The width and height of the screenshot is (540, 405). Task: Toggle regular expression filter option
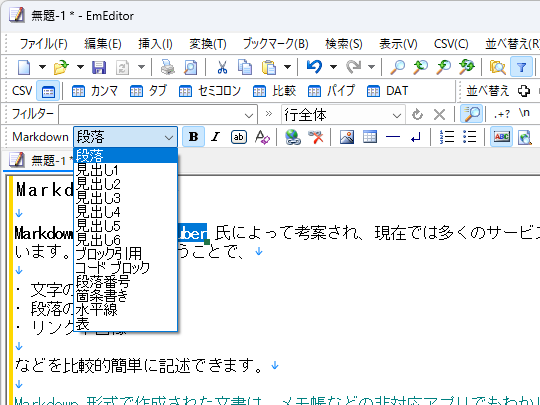(x=502, y=114)
